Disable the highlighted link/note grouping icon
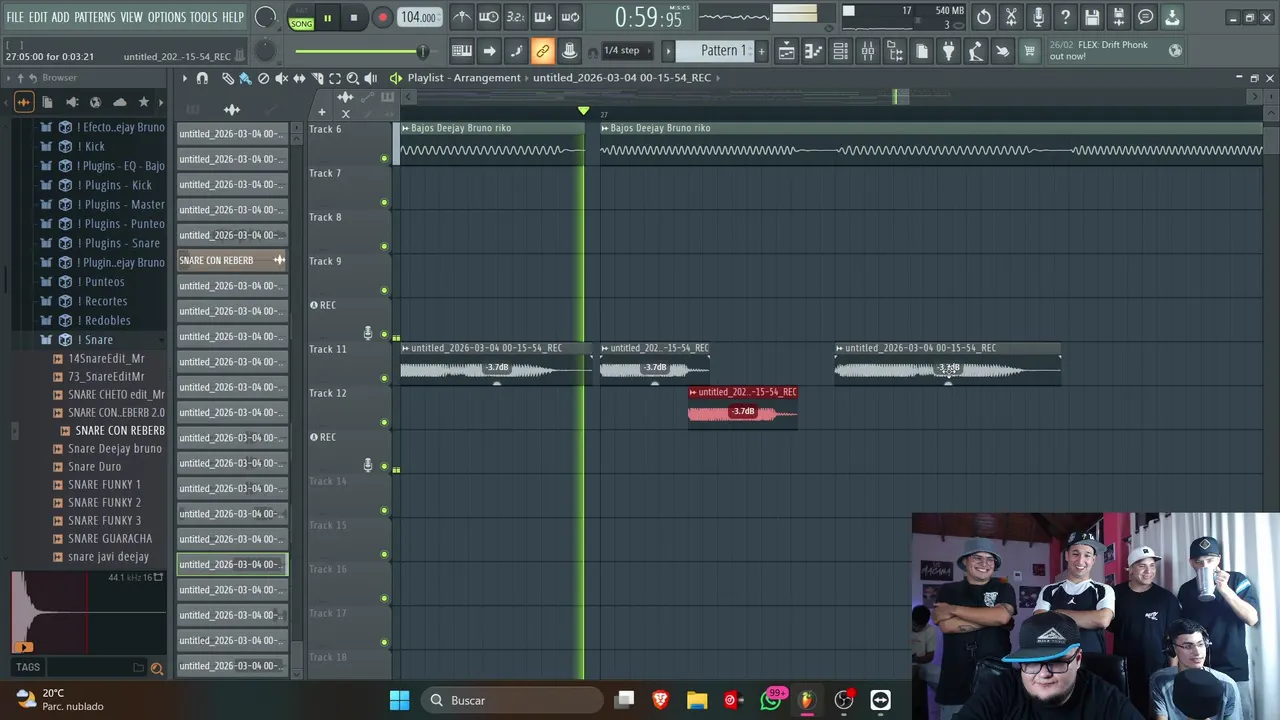Screen dimensions: 1280x720 pos(542,51)
